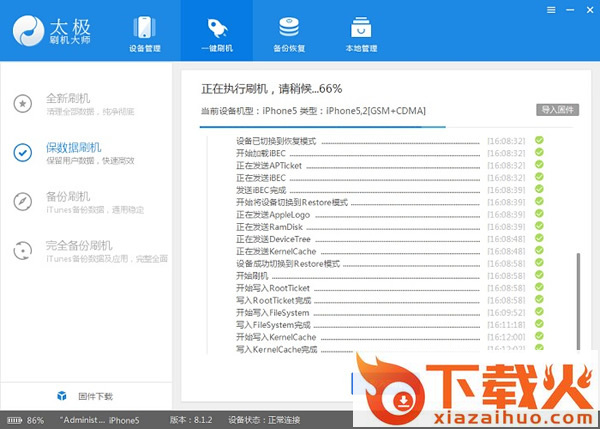The height and width of the screenshot is (429, 600).
Task: Click green check beside 正在发送RamDisk
Action: (539, 226)
